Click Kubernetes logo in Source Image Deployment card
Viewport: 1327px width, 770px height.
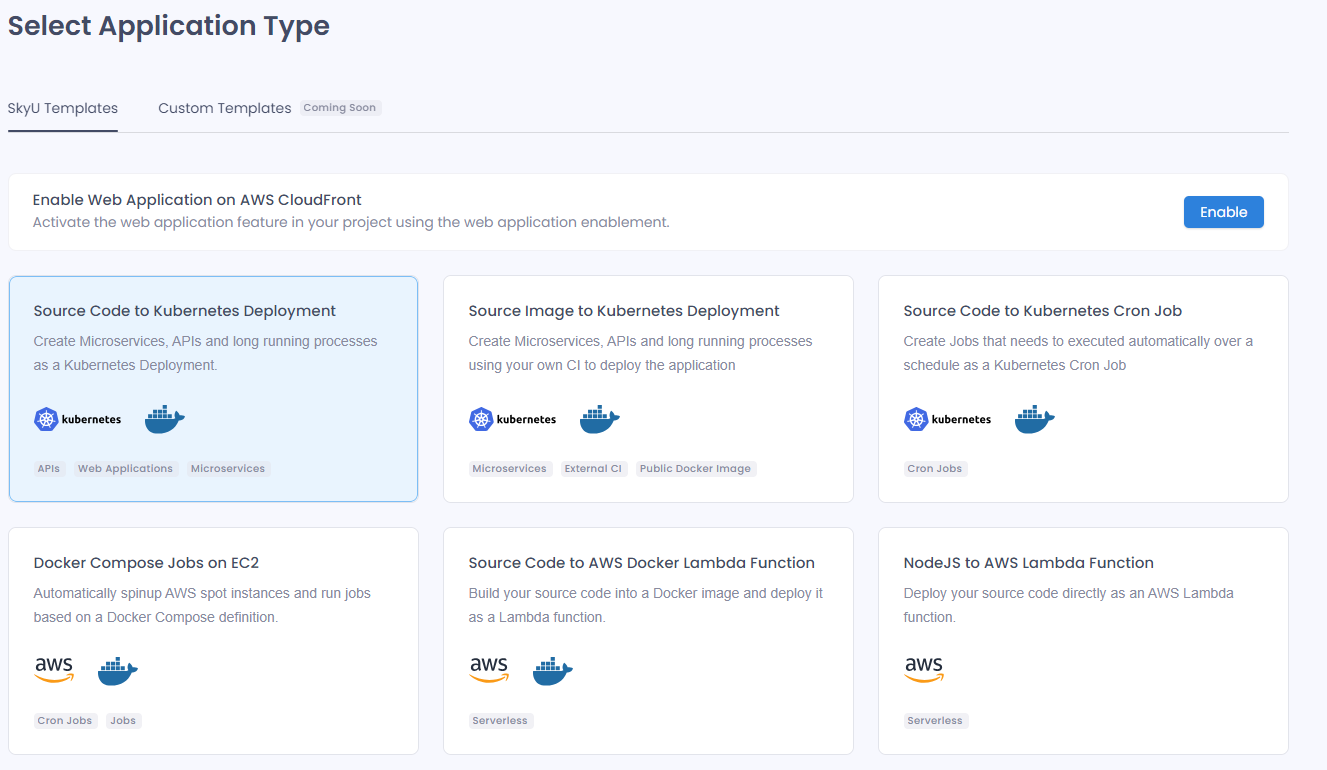513,420
